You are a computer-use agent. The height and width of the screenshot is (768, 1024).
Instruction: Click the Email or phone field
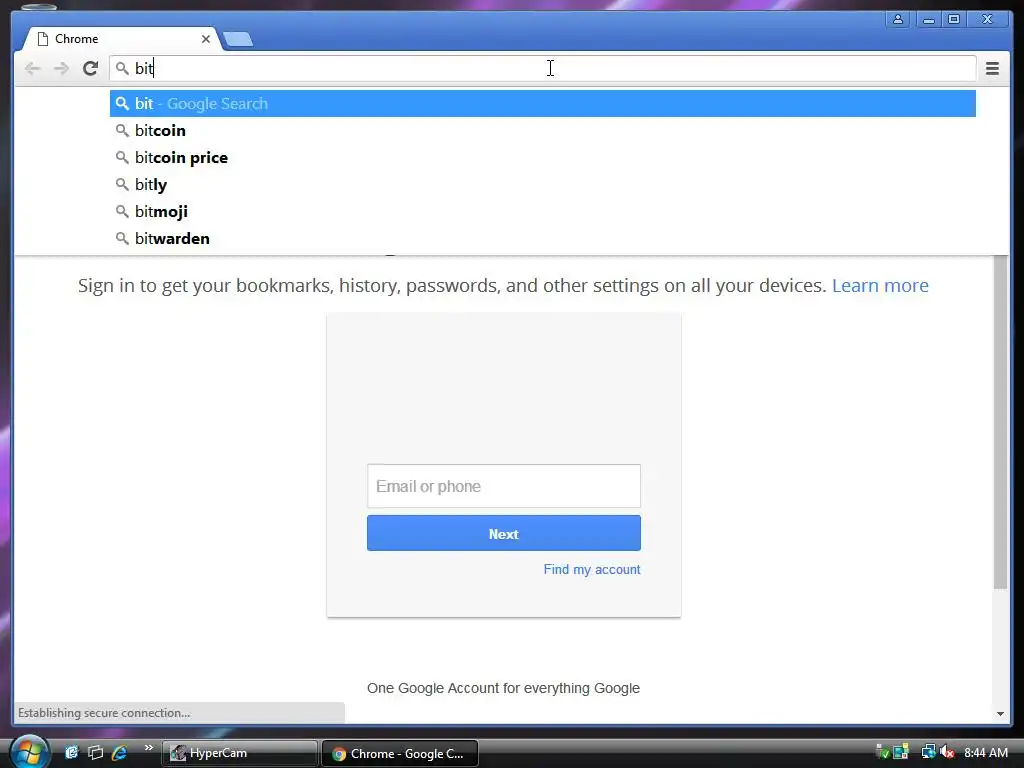point(504,486)
